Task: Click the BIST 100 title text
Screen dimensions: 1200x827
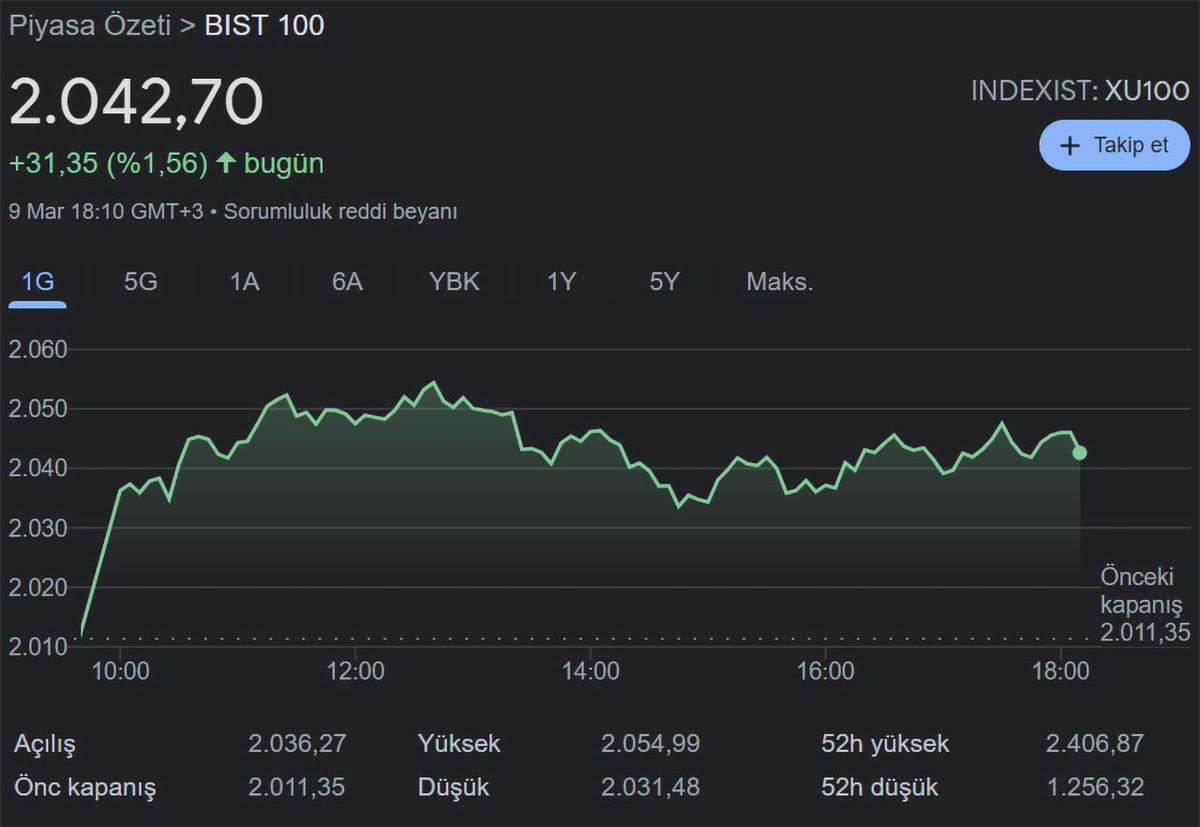Action: 264,26
